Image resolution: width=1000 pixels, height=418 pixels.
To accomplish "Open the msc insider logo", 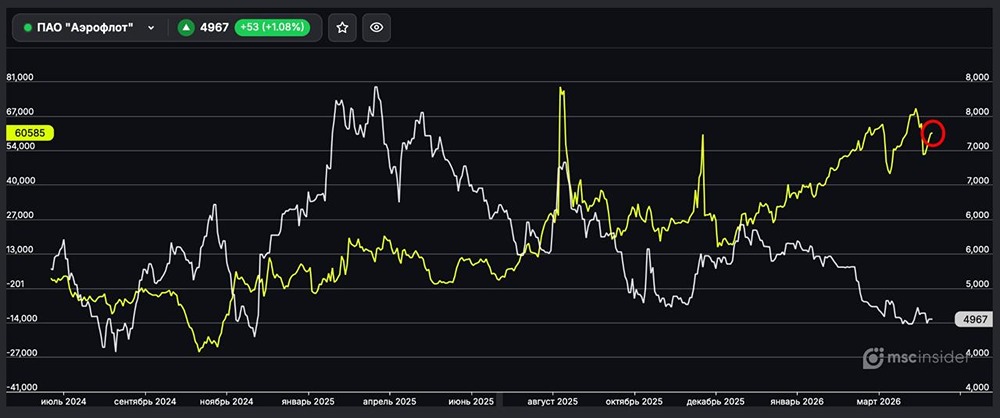I will click(913, 357).
